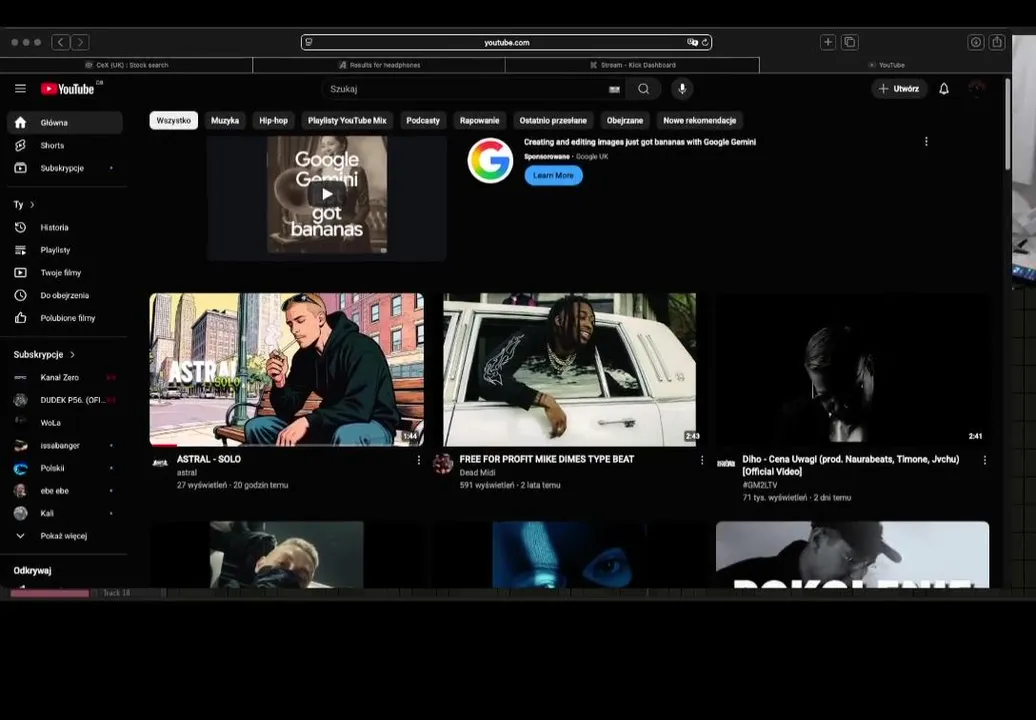Click Learn More on Gemini ad

[x=554, y=176]
